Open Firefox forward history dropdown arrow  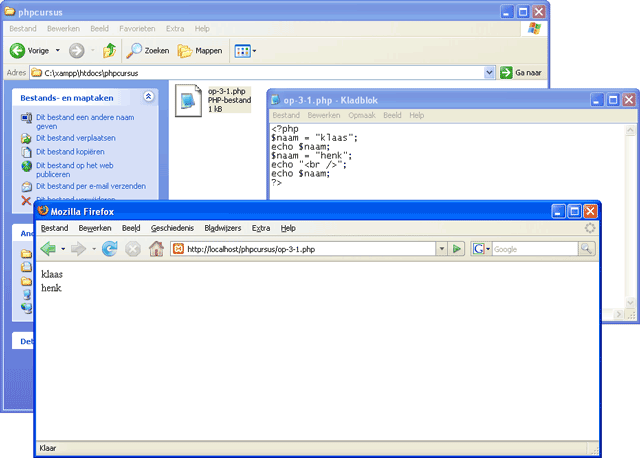(x=94, y=249)
